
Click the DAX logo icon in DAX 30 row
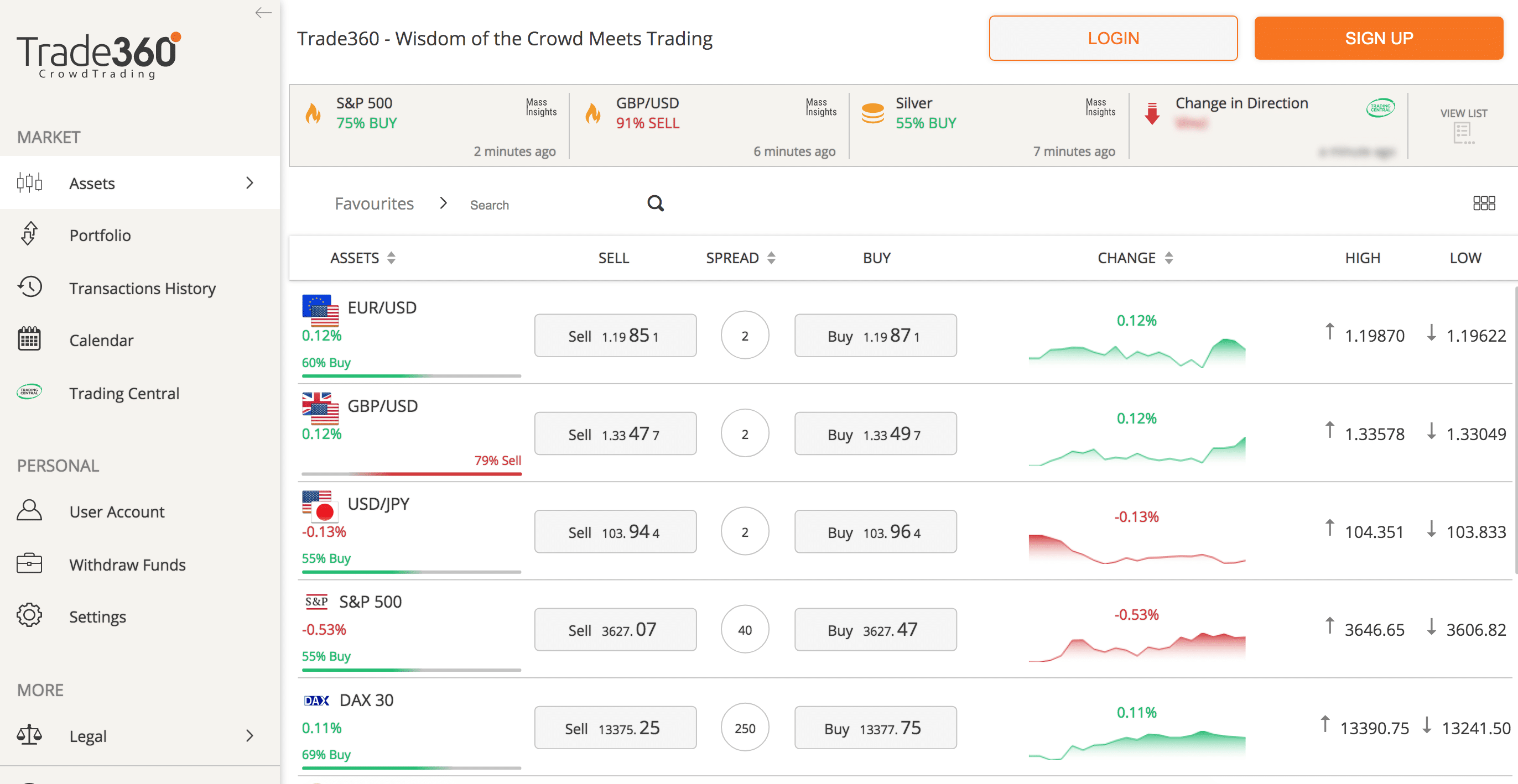(316, 701)
